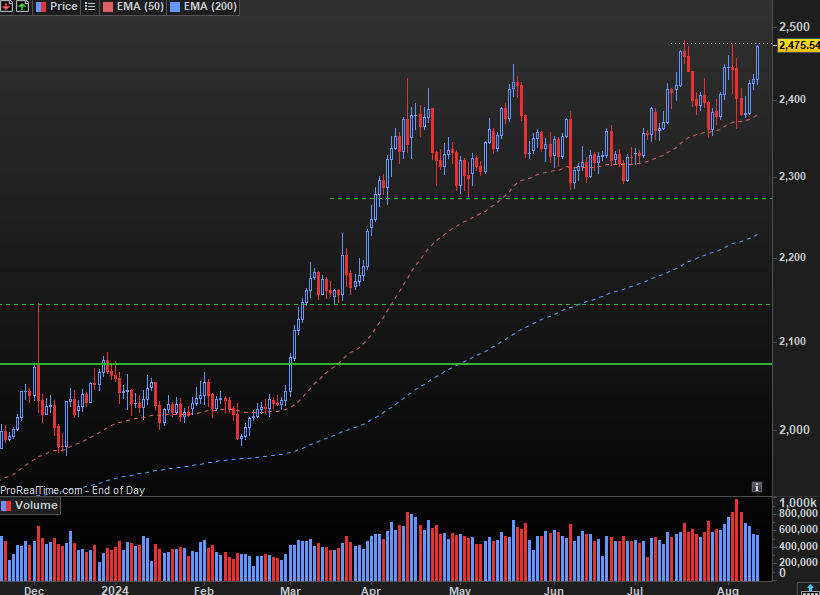The image size is (820, 595).
Task: Open the indicator list icon
Action: coord(90,7)
